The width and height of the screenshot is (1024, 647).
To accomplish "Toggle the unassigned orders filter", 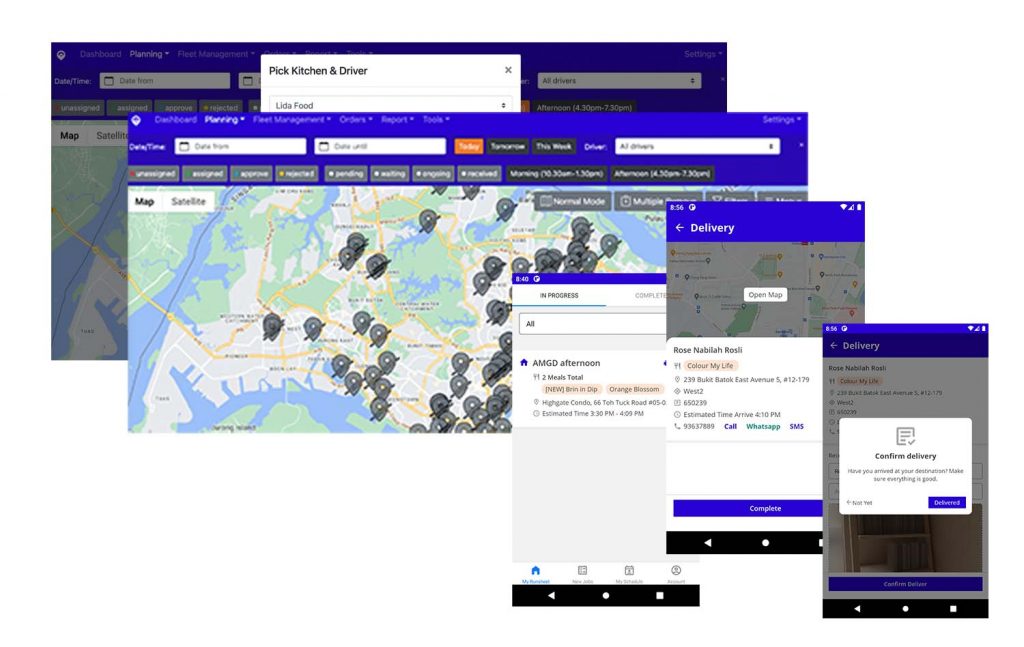I will pyautogui.click(x=155, y=173).
